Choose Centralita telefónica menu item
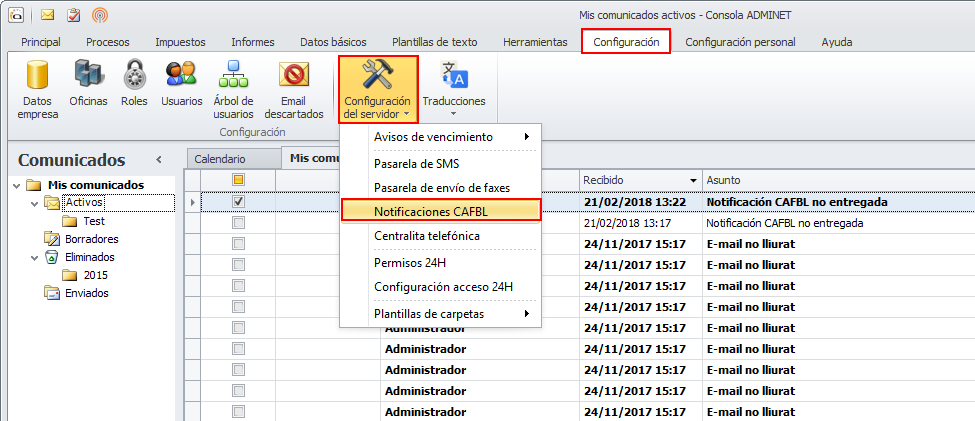Viewport: 975px width, 421px height. [440, 236]
